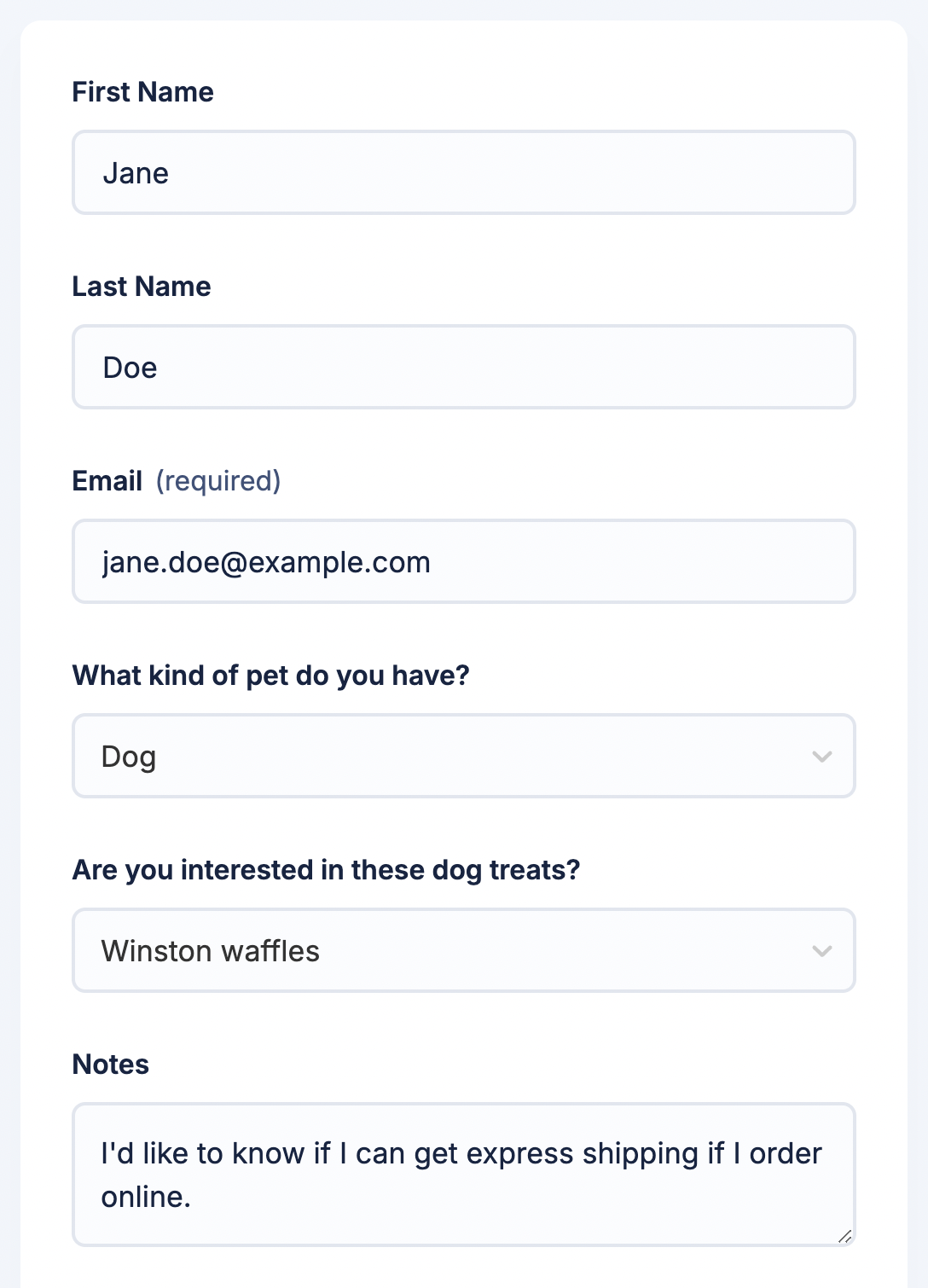
Task: Click on the jane.doe@example.com text
Action: click(x=266, y=562)
